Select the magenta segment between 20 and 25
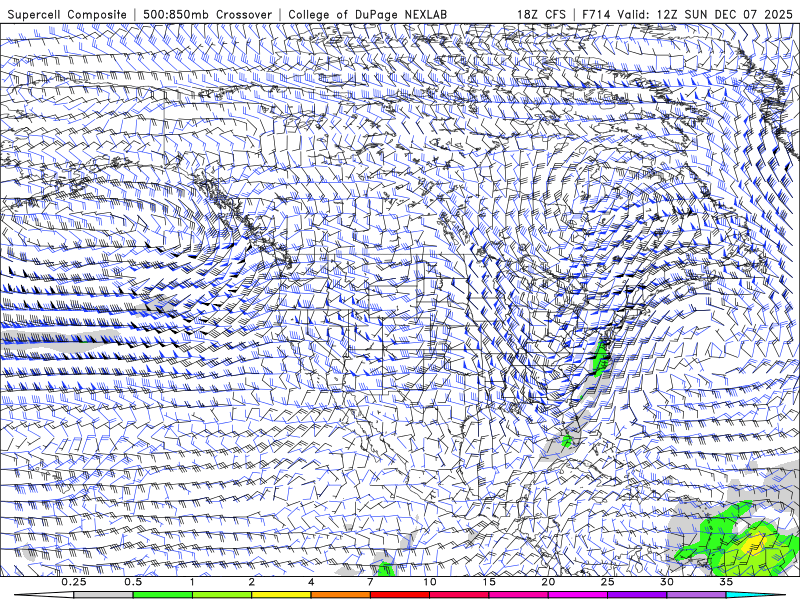This screenshot has width=800, height=600. pos(578,595)
